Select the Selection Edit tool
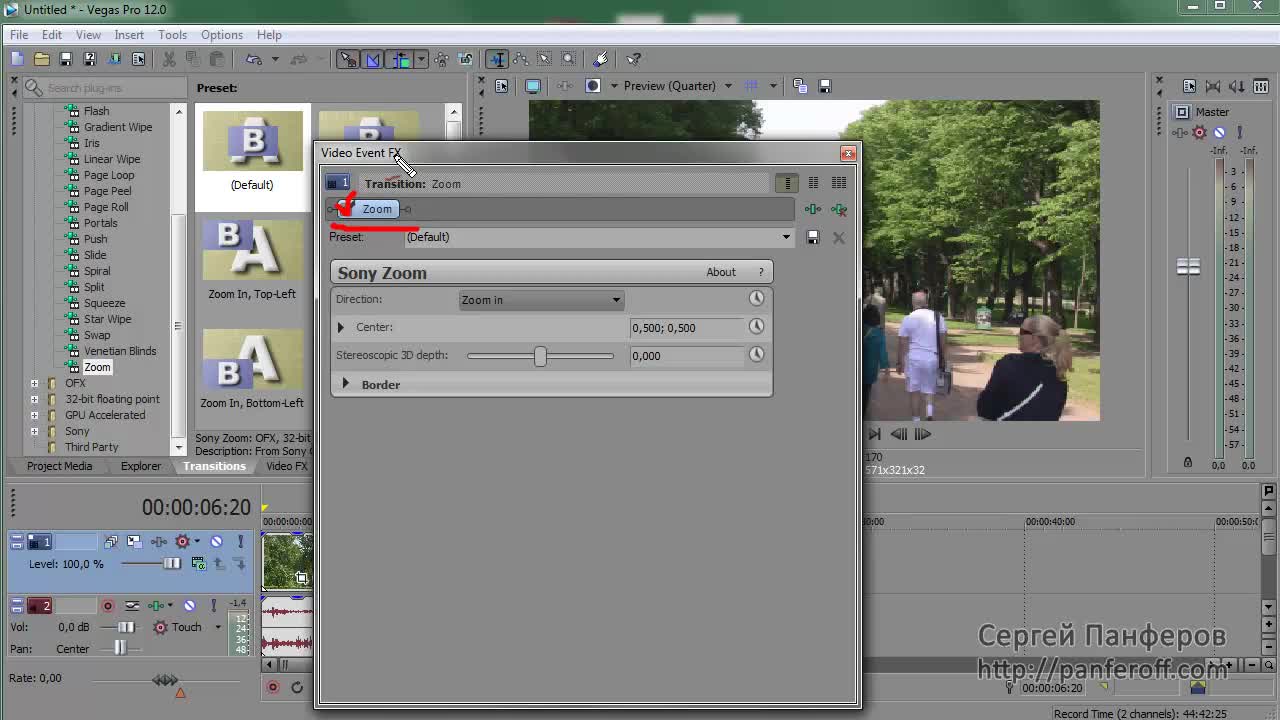The image size is (1280, 720). (544, 59)
